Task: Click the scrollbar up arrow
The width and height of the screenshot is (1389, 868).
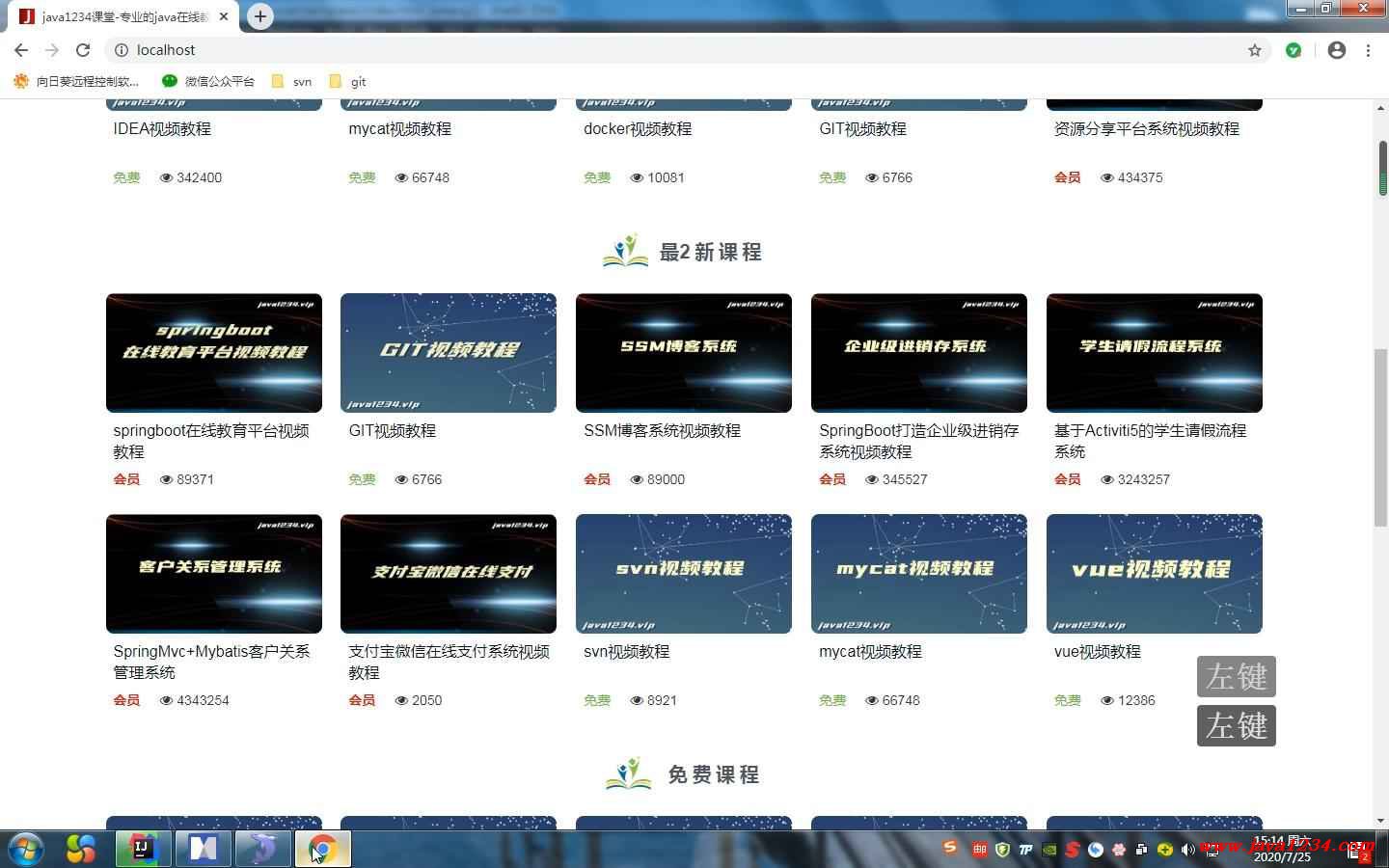Action: tap(1381, 108)
